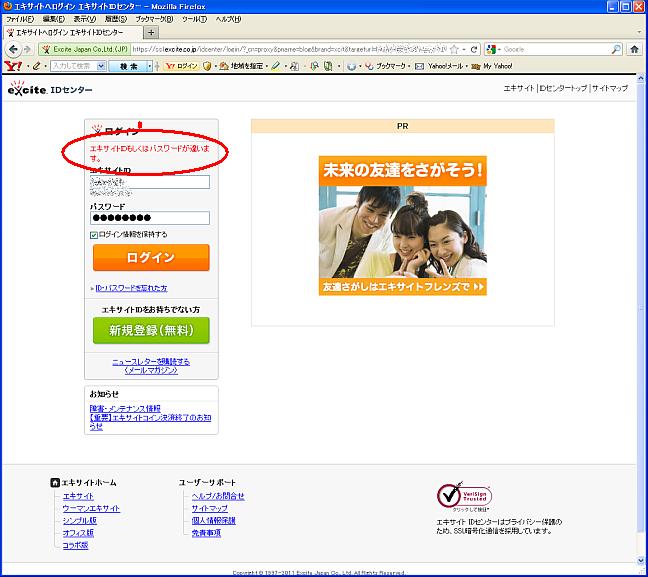
Task: Click the excite ID center logo
Action: pyautogui.click(x=50, y=88)
